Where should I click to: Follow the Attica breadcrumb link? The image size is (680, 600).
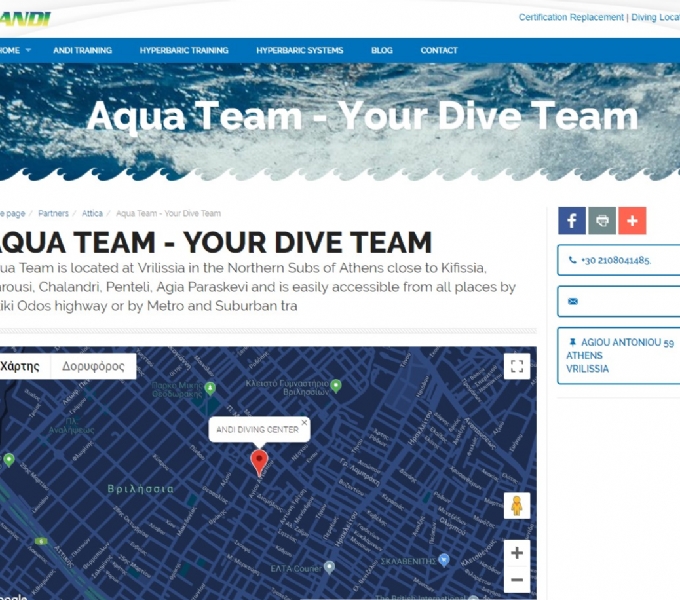point(92,213)
